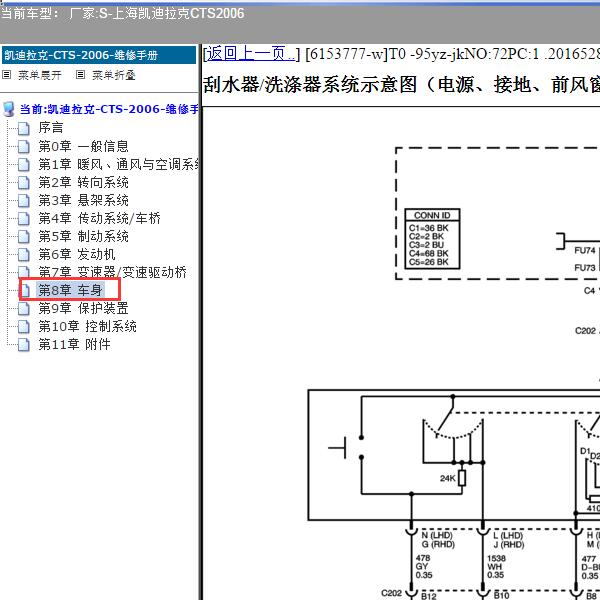Click the computer icon at tree root
Viewport: 600px width, 600px height.
[9, 109]
